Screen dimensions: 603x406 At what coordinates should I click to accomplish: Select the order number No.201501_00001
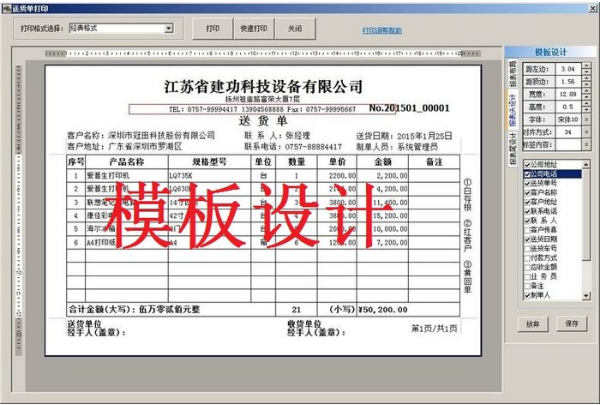point(409,108)
